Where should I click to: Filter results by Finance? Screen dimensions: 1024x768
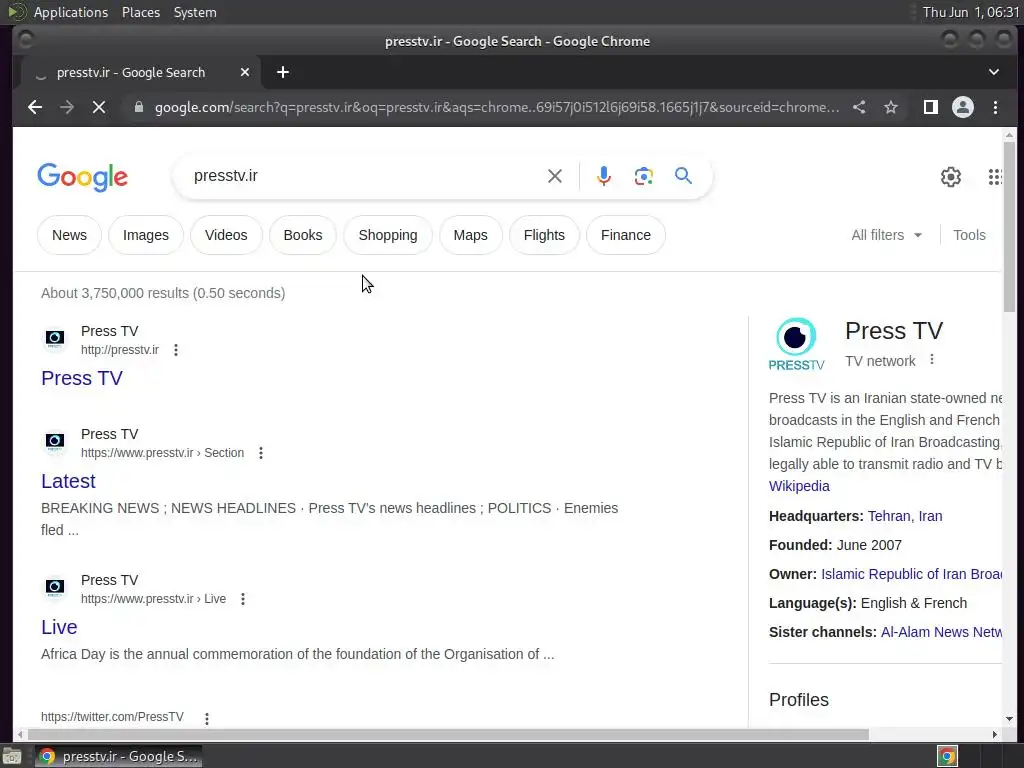pyautogui.click(x=626, y=235)
